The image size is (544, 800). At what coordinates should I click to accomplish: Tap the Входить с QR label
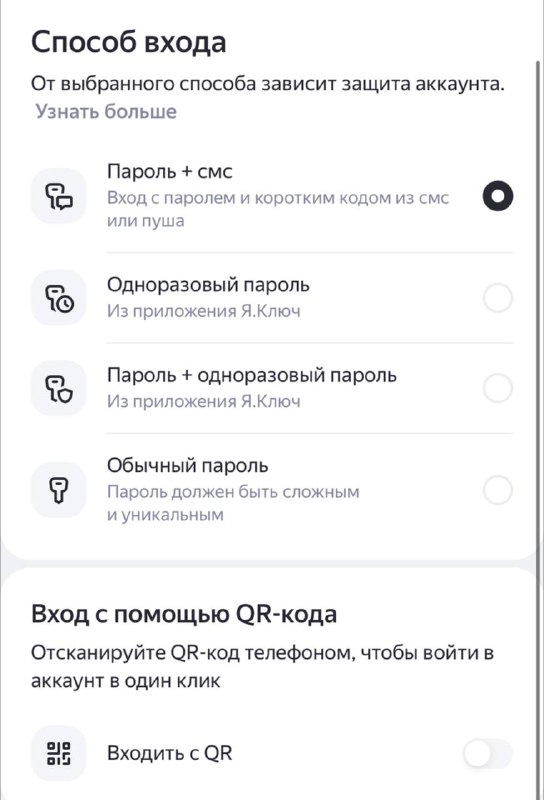169,753
